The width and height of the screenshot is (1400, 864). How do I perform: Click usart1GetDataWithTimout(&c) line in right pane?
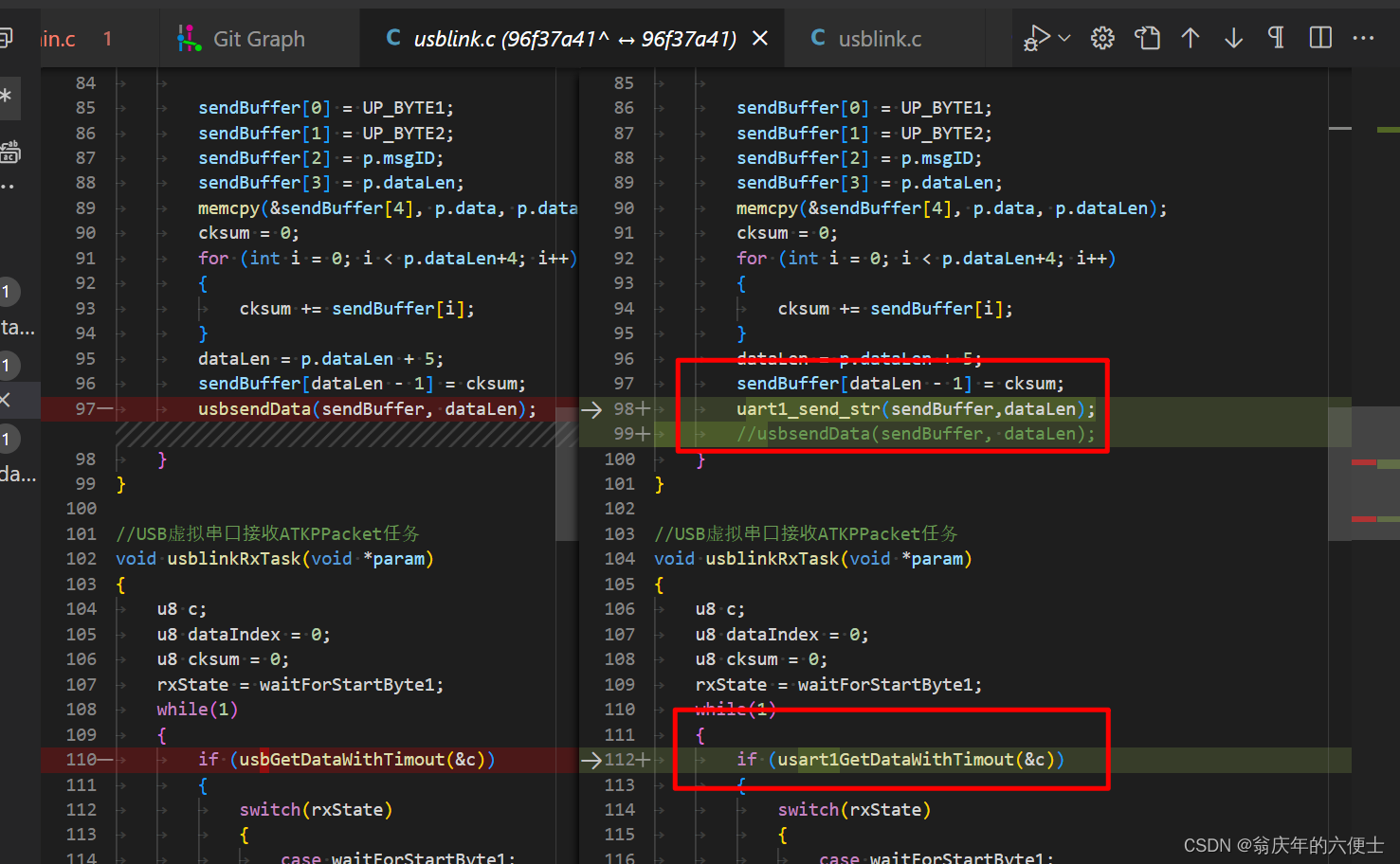(x=900, y=760)
